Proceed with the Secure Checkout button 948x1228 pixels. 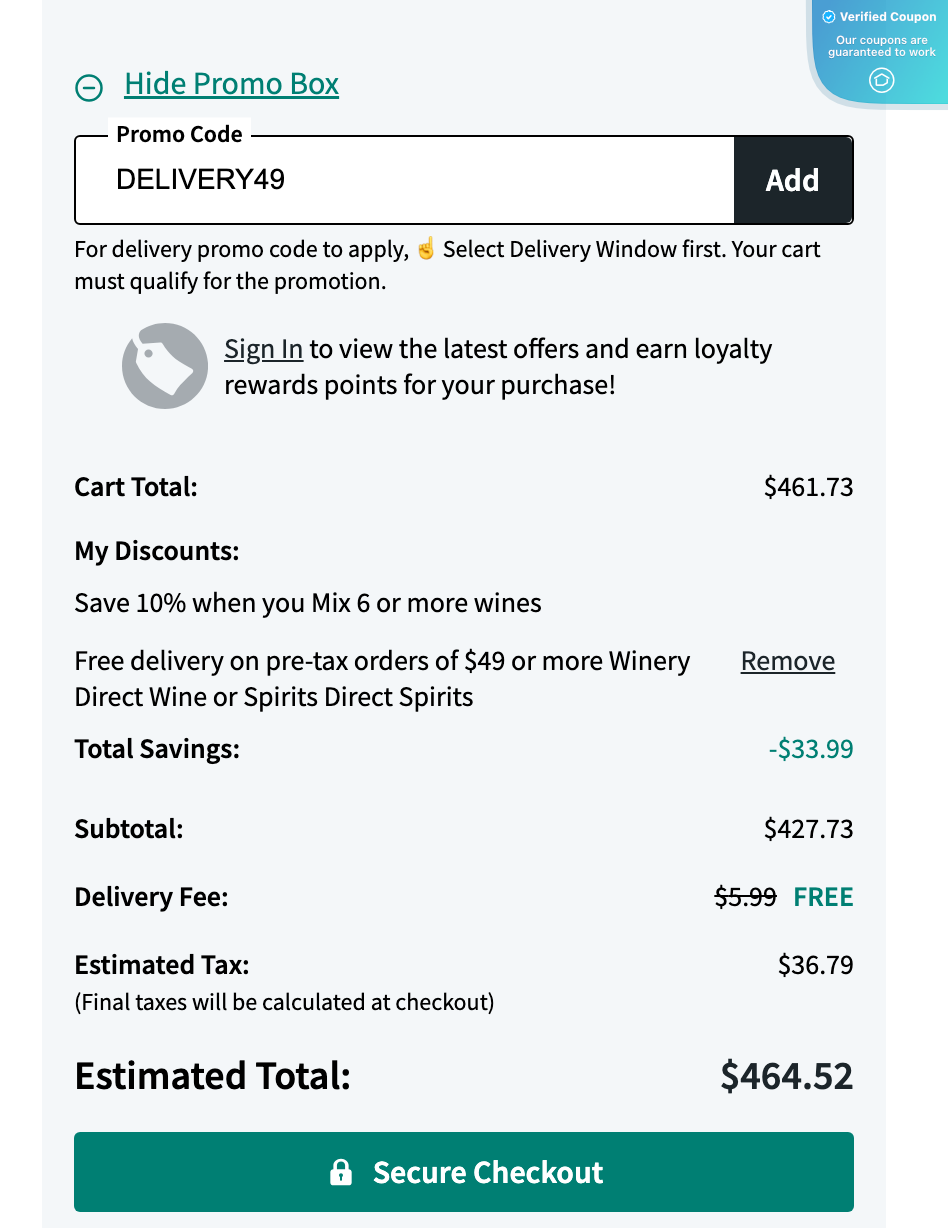[x=464, y=1172]
